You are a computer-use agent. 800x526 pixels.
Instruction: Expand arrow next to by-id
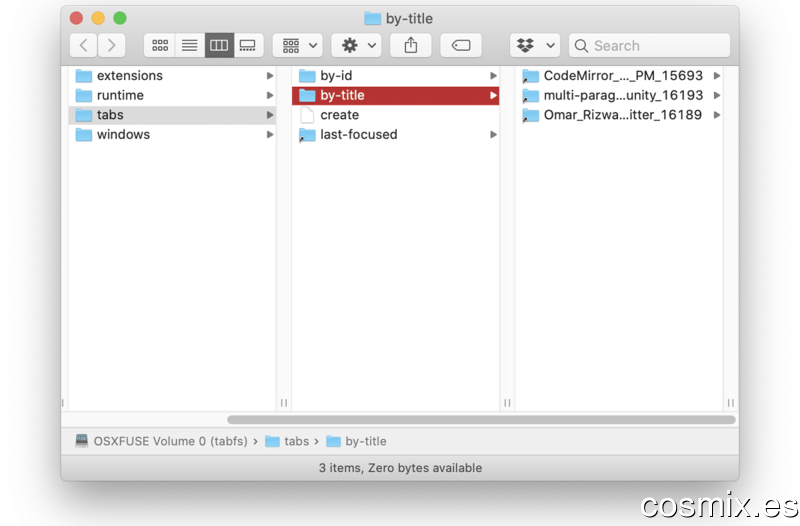pos(493,76)
